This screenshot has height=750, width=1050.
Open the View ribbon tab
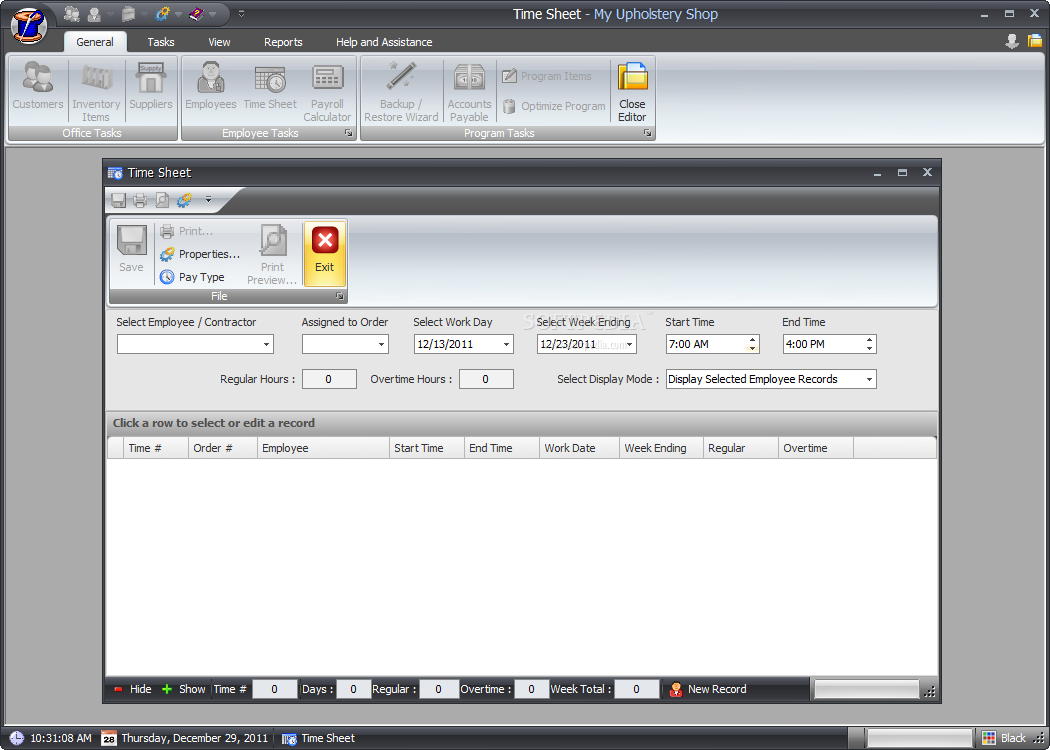pos(219,42)
